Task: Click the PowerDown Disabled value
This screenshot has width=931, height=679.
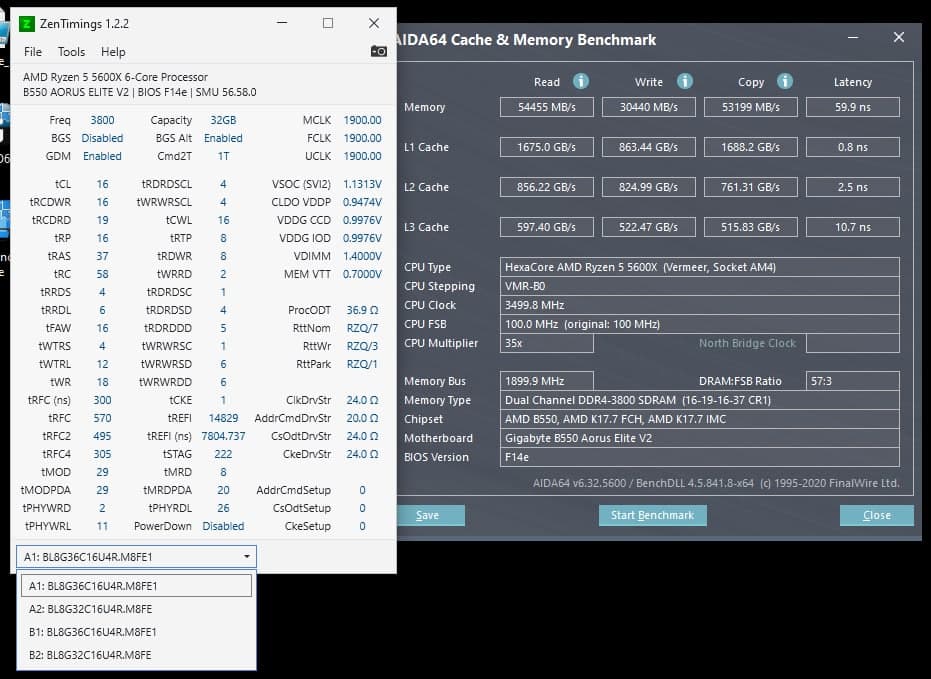Action: [223, 526]
